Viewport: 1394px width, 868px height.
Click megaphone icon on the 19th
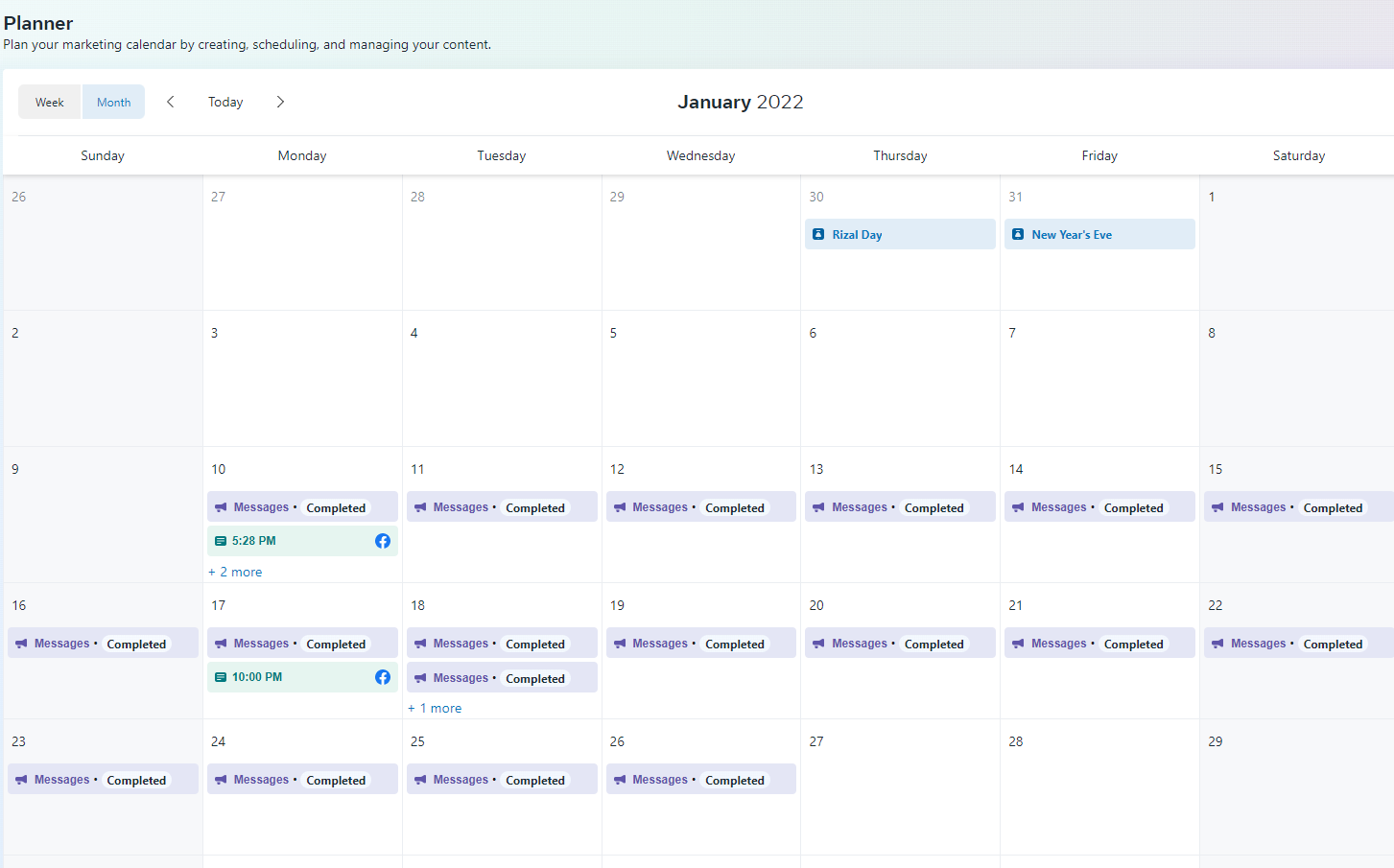620,644
